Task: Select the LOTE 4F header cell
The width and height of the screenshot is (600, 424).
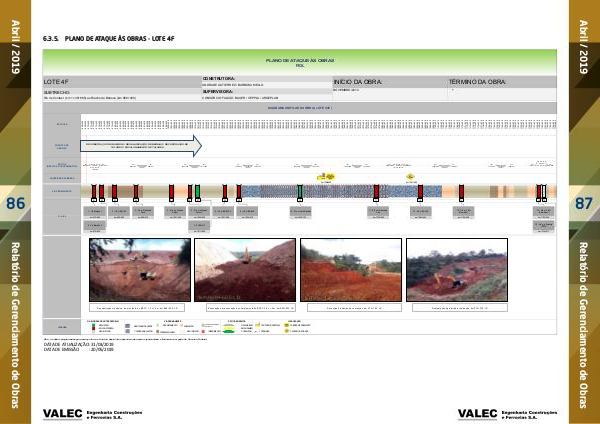Action: click(x=120, y=80)
